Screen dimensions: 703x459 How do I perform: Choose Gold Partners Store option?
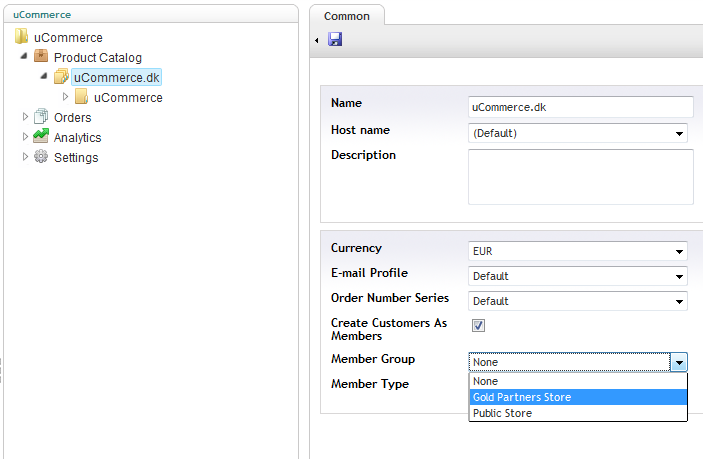(578, 397)
